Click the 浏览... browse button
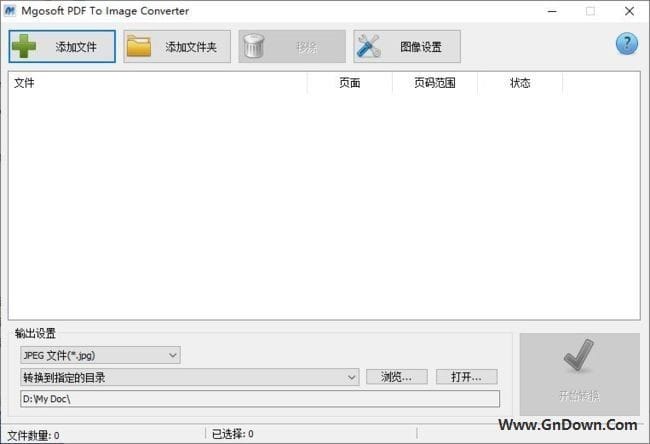Image resolution: width=650 pixels, height=444 pixels. click(x=397, y=377)
